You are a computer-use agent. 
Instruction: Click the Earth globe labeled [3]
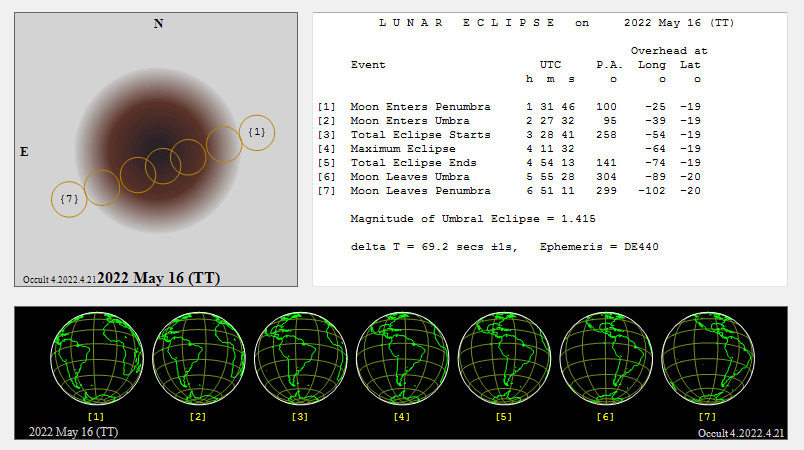tap(300, 358)
